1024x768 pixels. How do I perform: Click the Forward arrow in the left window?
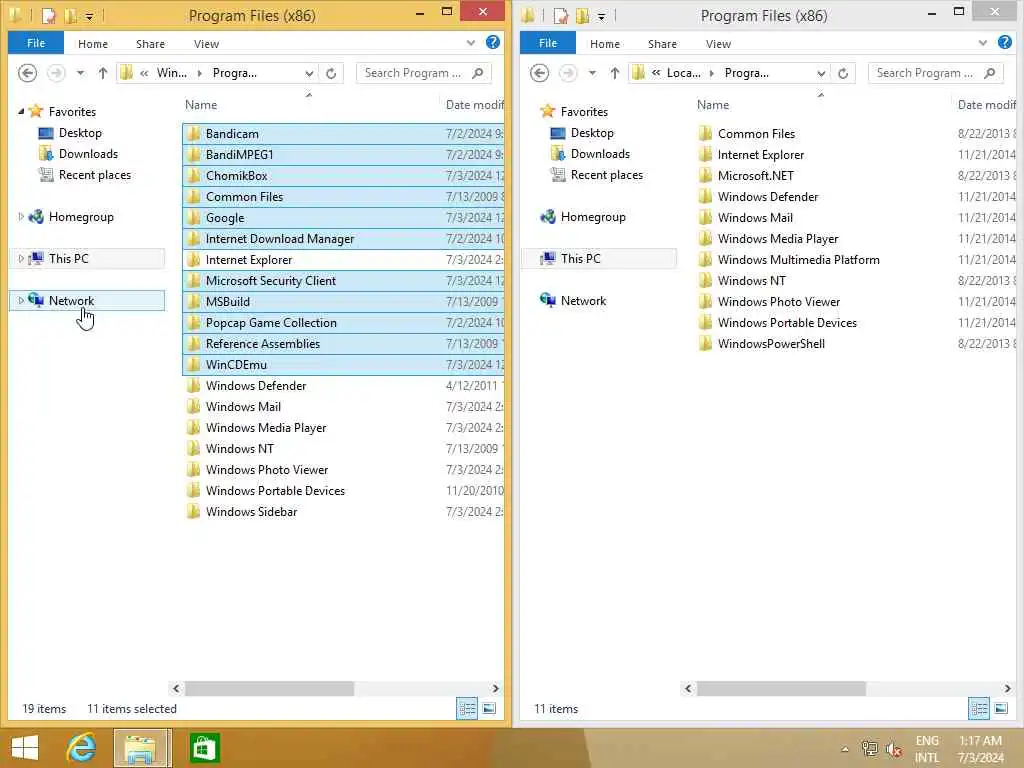tap(56, 73)
